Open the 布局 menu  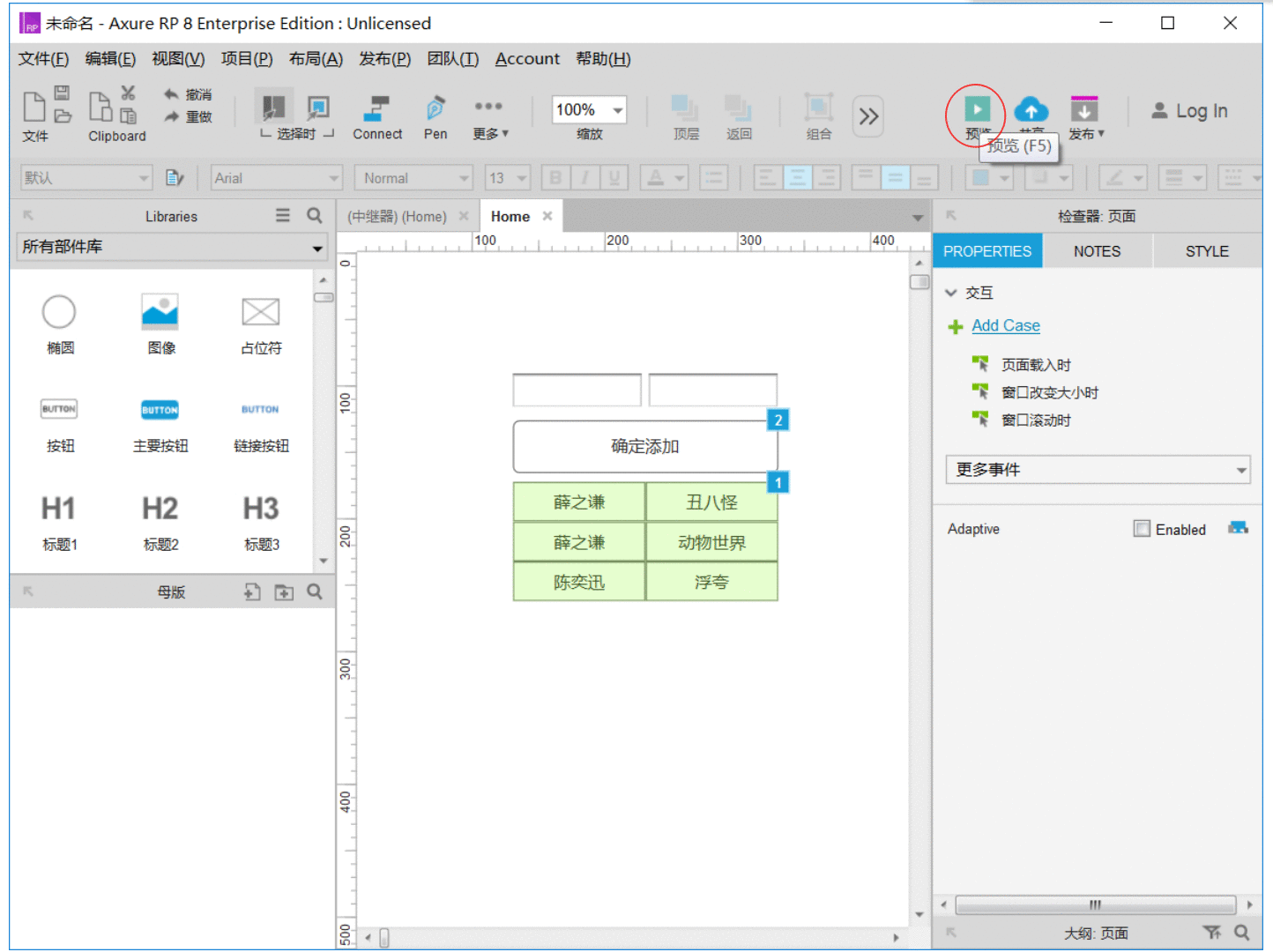(x=316, y=59)
